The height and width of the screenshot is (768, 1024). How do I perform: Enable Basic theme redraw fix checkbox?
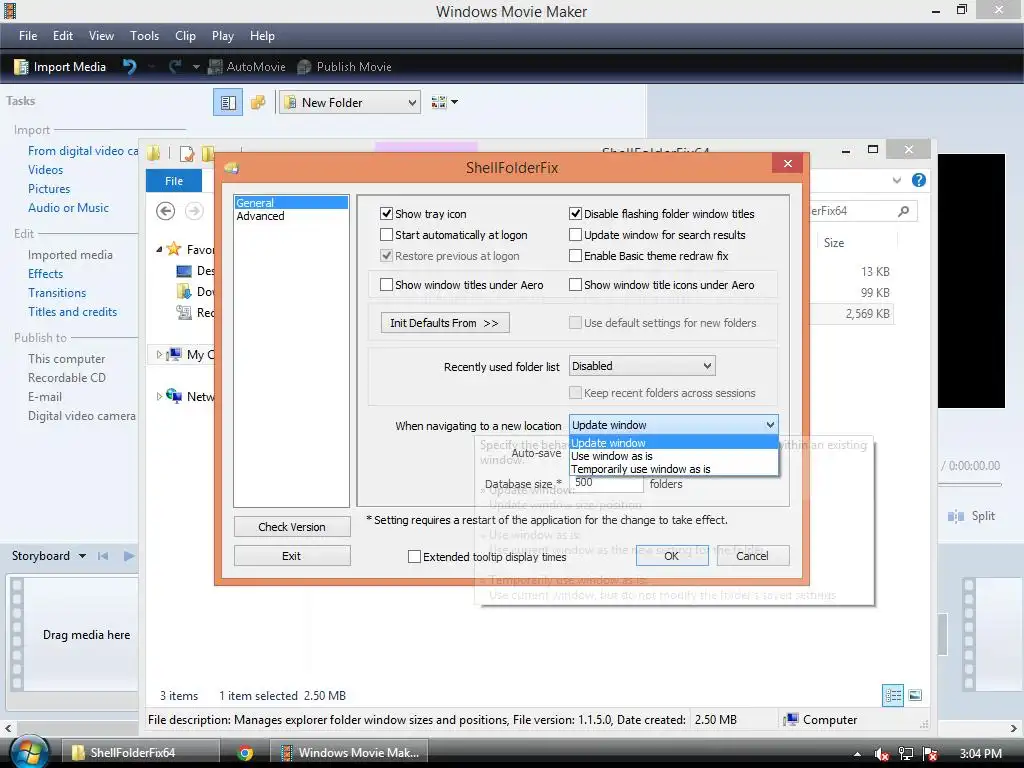[575, 255]
